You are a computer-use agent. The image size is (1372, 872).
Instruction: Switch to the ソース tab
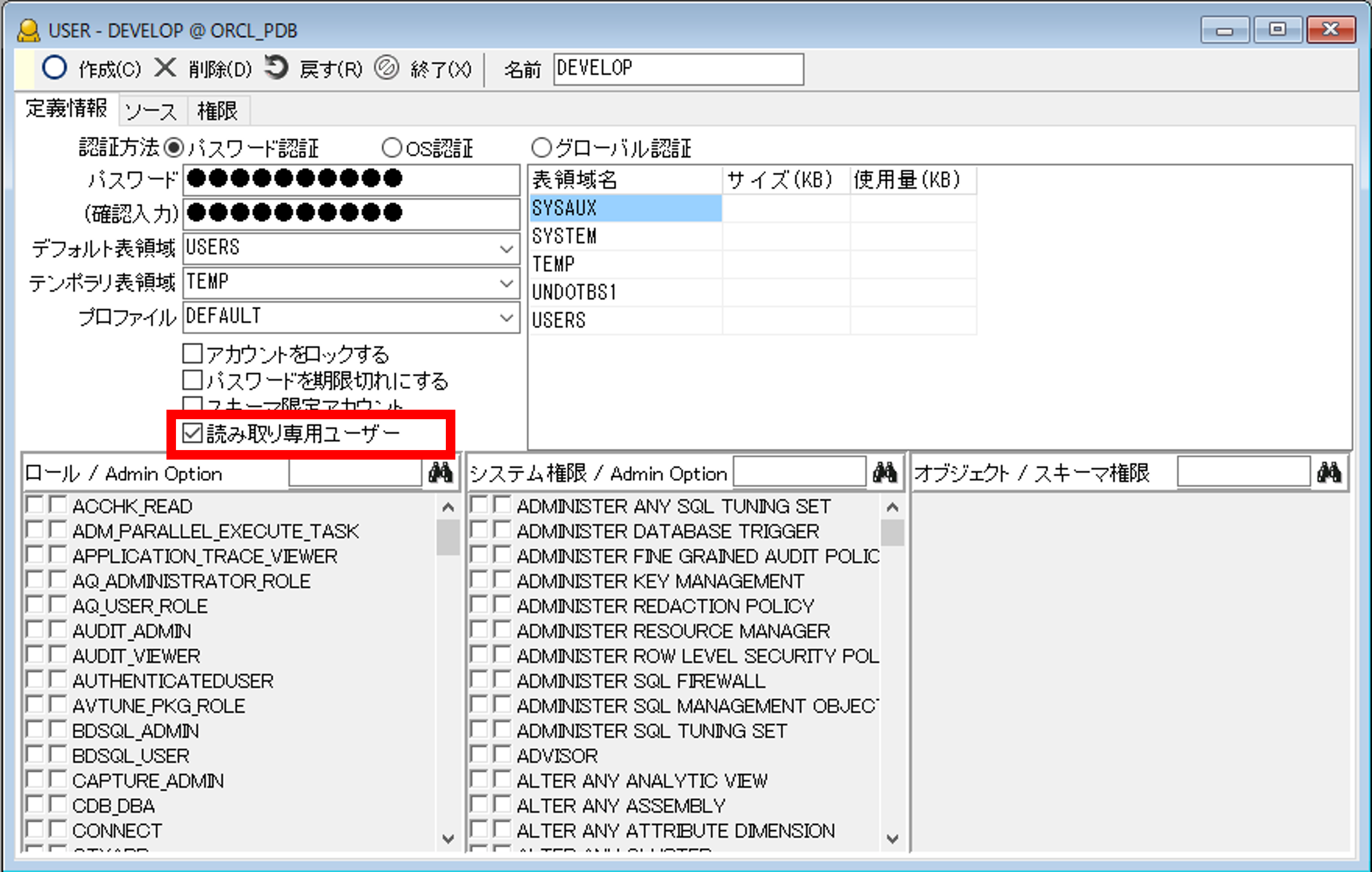tap(151, 111)
